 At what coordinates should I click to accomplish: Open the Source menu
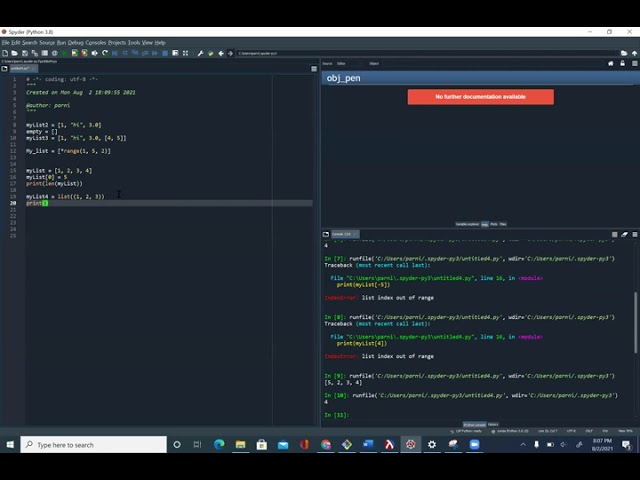(x=47, y=42)
